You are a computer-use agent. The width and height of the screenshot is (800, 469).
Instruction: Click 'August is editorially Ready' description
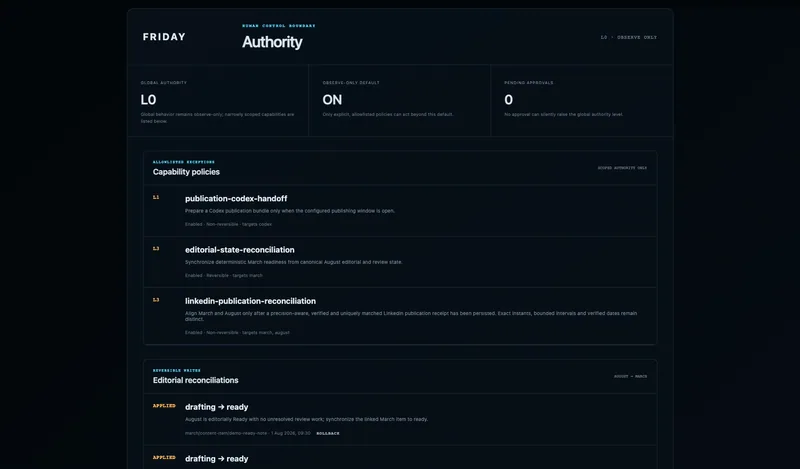pos(306,419)
